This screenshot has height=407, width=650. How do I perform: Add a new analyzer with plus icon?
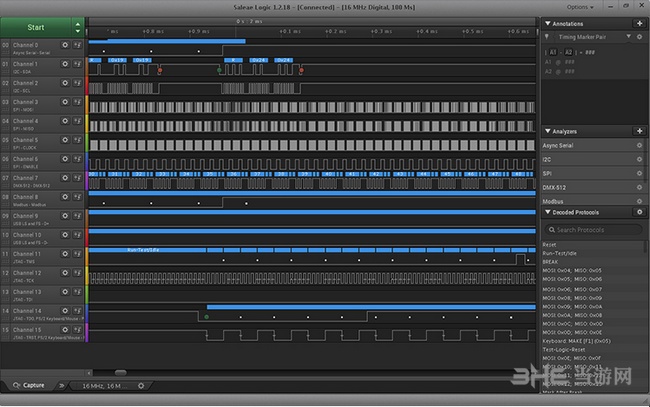[x=638, y=131]
